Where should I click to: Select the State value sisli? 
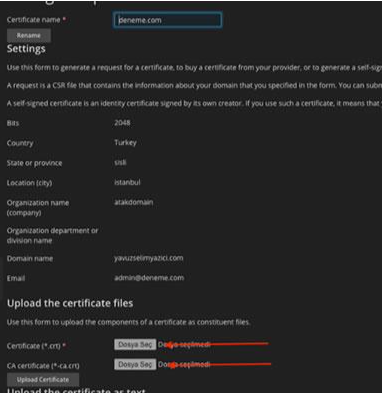click(x=120, y=162)
